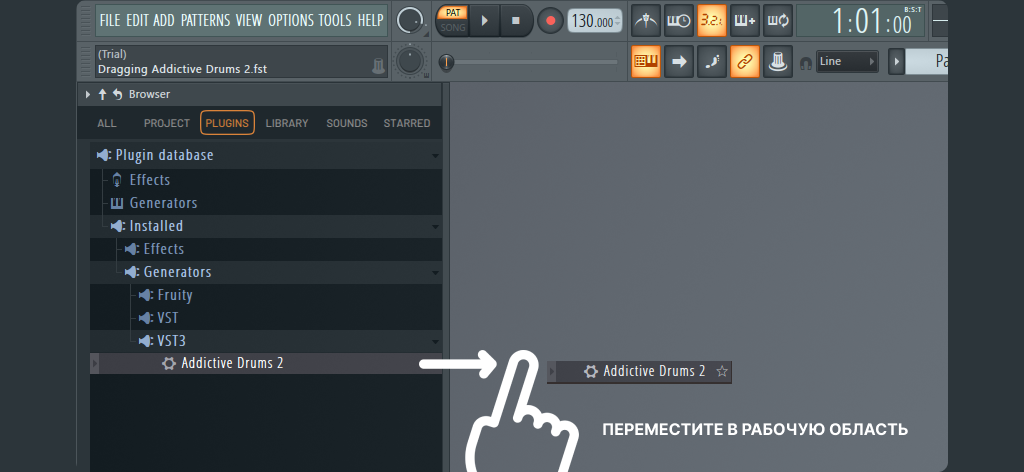Click the magnet snap icon
1024x472 pixels.
tap(806, 62)
